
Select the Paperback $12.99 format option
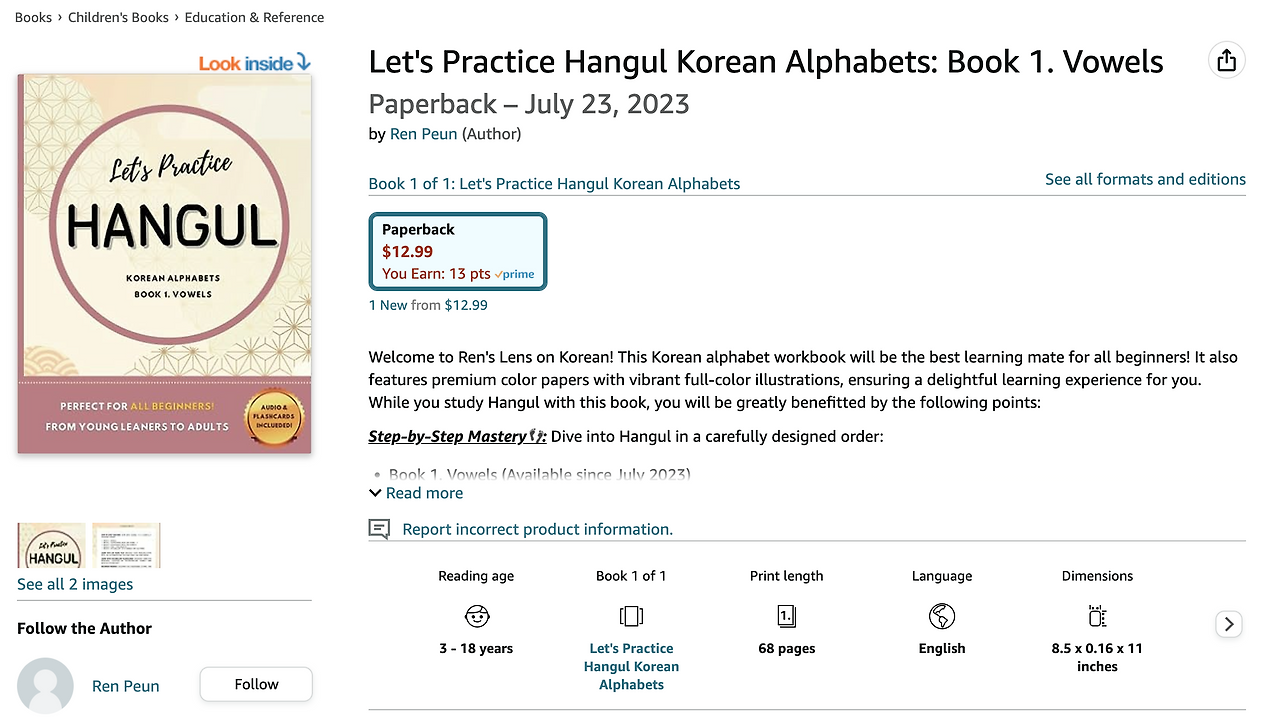pos(458,251)
